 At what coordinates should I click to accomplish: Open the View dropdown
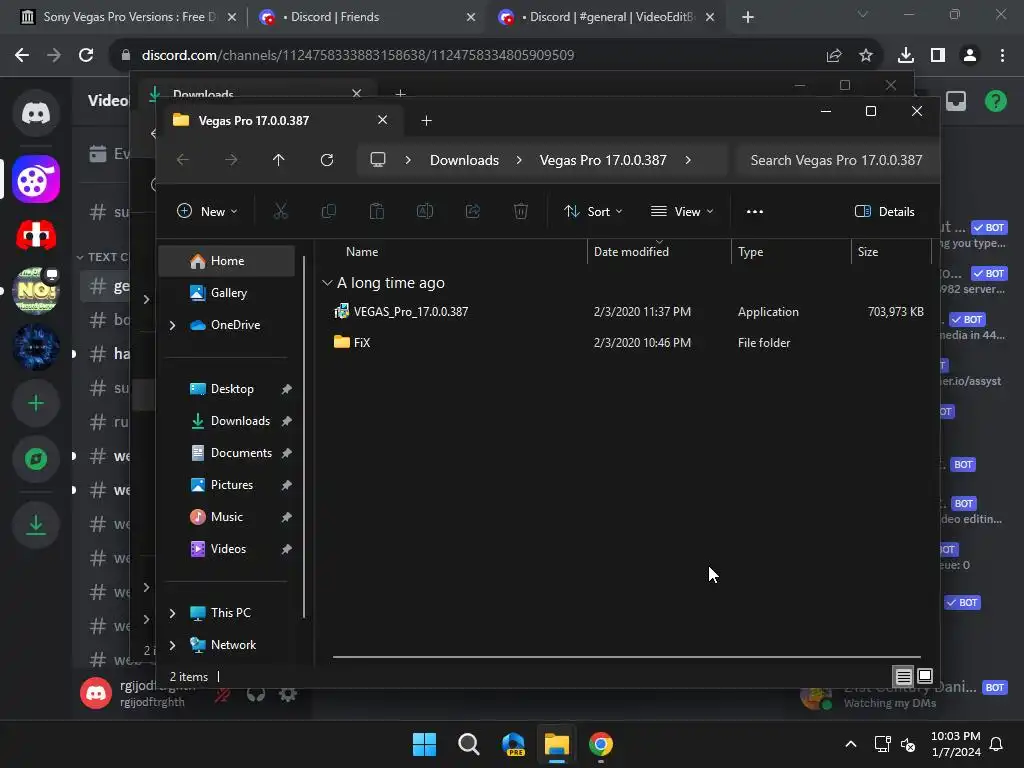(x=682, y=211)
